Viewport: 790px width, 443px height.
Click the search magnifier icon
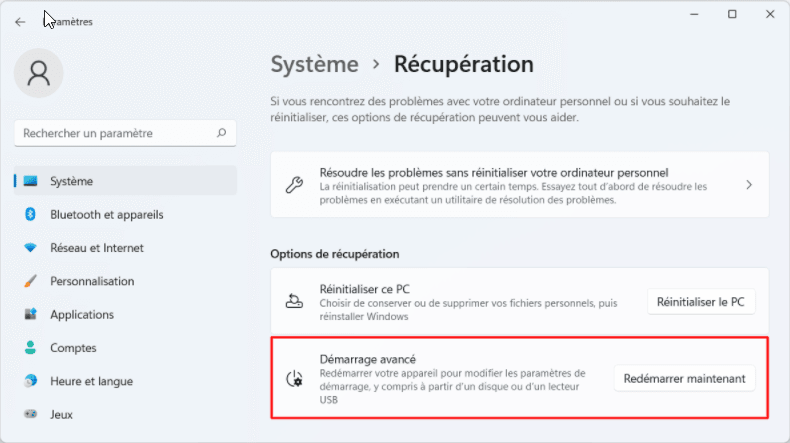221,132
